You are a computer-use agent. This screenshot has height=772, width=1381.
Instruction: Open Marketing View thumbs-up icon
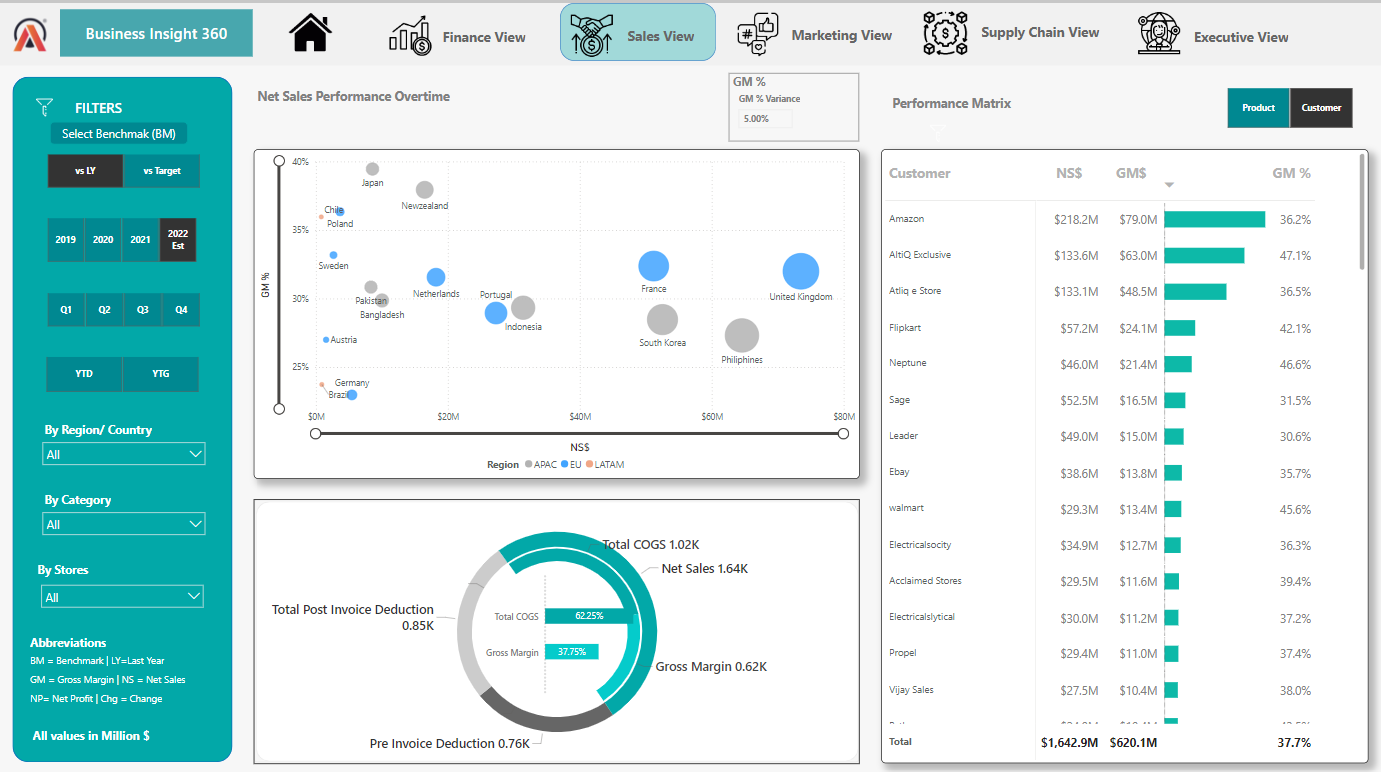tap(757, 34)
